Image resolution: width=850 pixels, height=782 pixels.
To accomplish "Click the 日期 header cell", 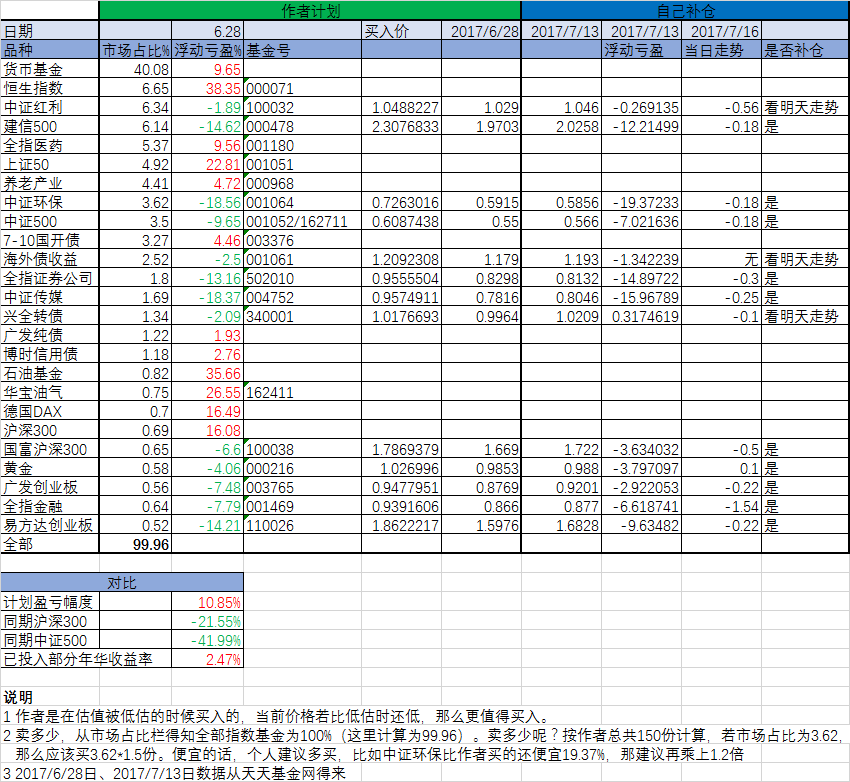I will click(49, 30).
